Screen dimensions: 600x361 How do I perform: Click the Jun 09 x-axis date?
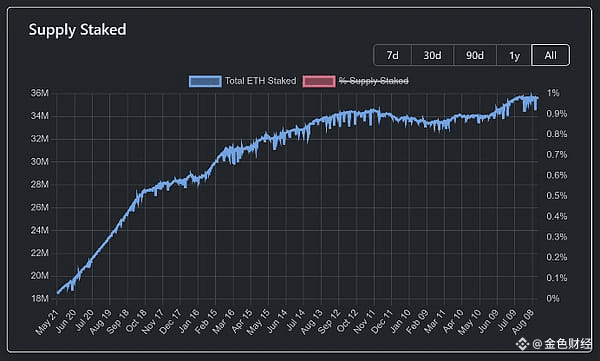(x=488, y=322)
